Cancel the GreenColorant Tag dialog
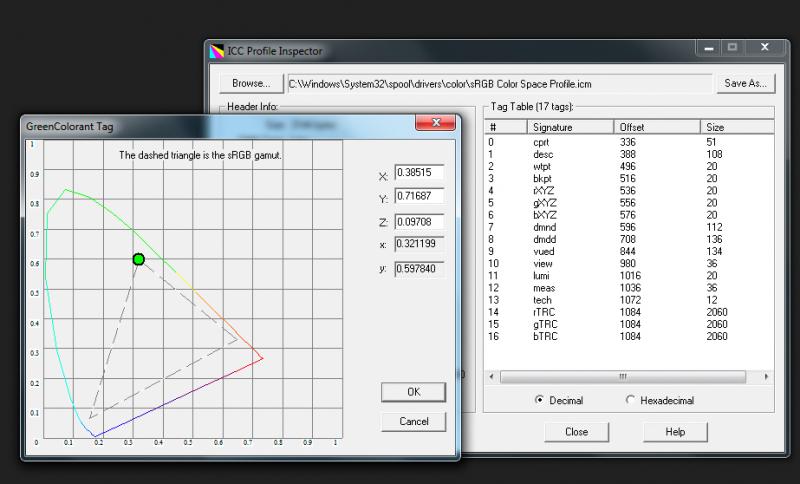Image resolution: width=800 pixels, height=484 pixels. 413,421
